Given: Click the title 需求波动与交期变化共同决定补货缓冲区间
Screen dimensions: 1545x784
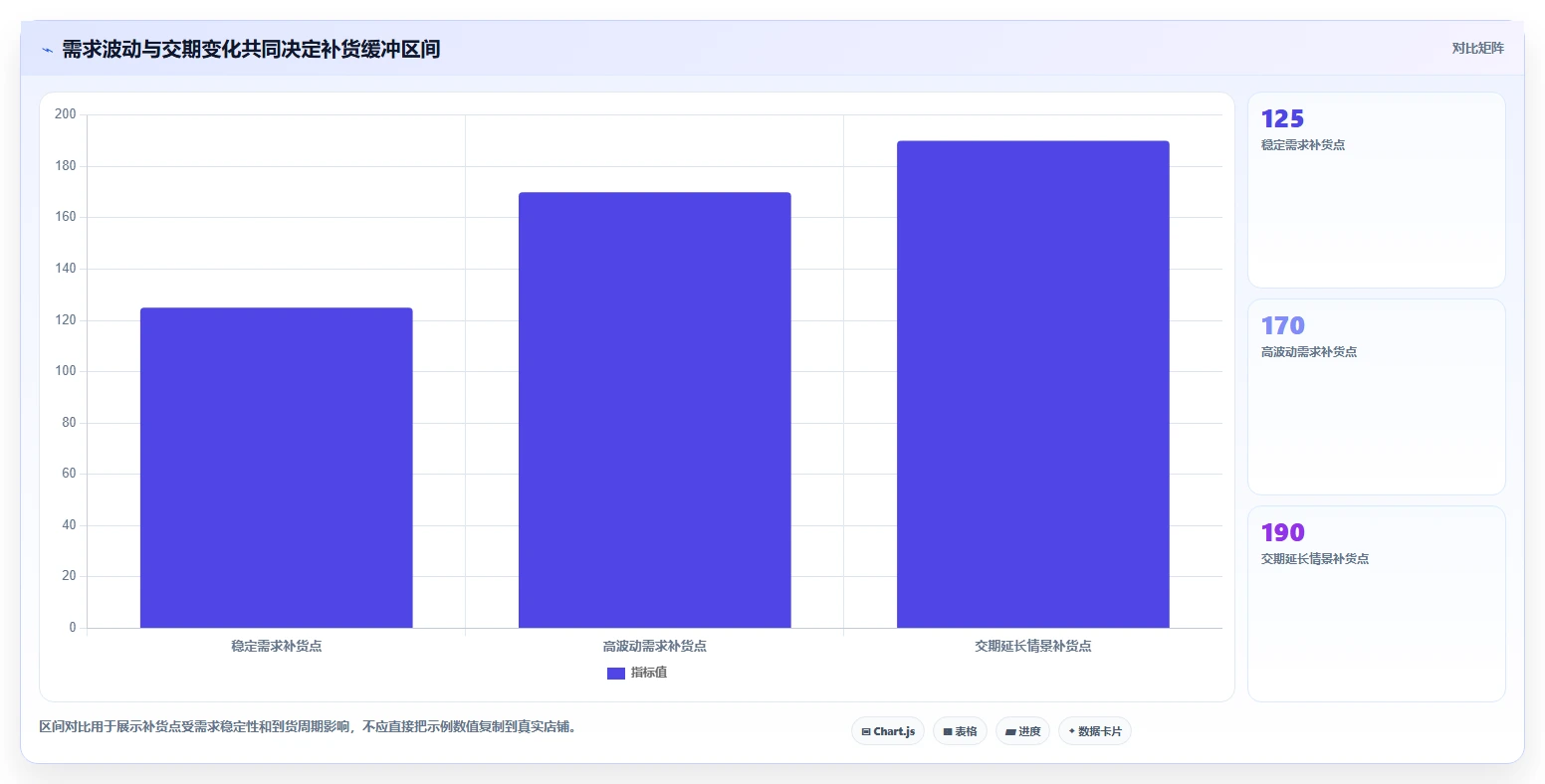Looking at the screenshot, I should [x=251, y=49].
